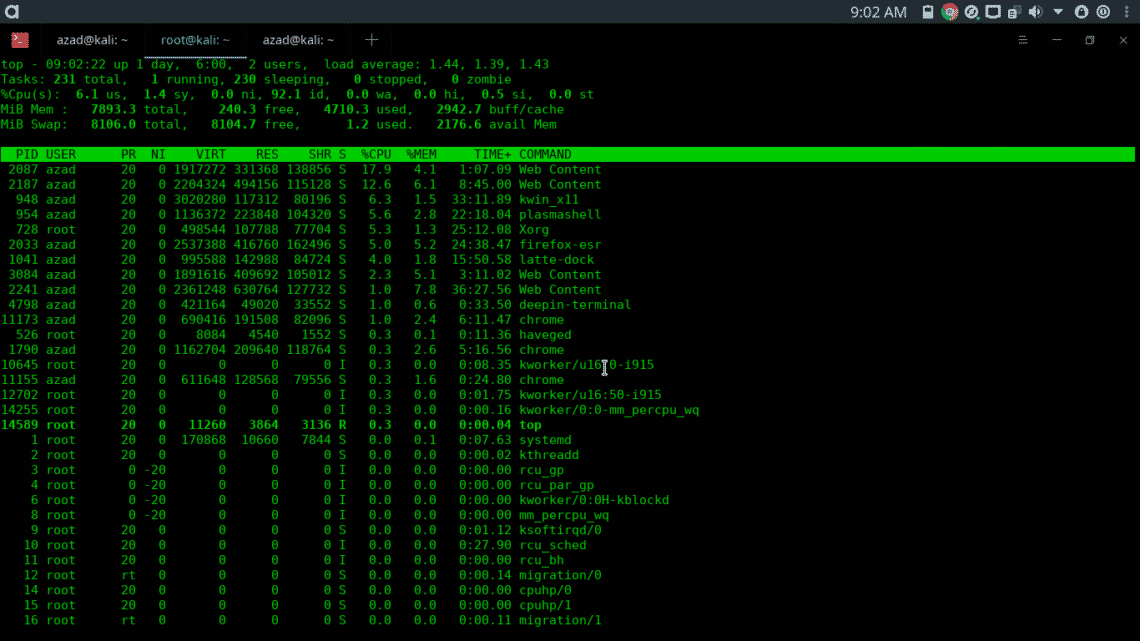Click the display configuration tray icon
The image size is (1140, 641).
pyautogui.click(x=993, y=12)
